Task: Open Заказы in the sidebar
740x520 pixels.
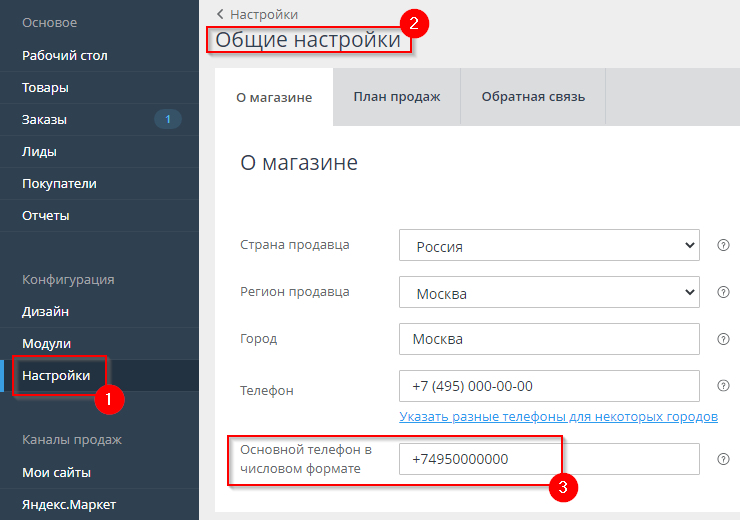Action: (45, 120)
